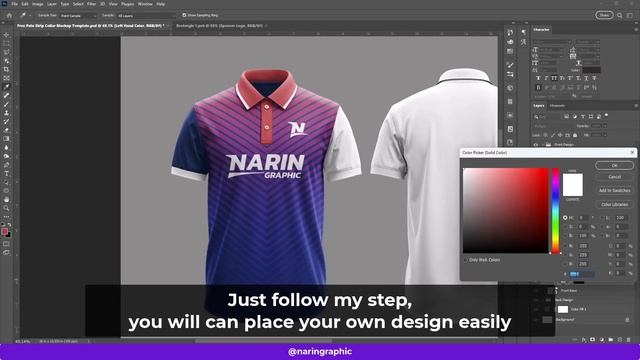Viewport: 640px width, 360px height.
Task: Apply All Caps in Character panel
Action: click(554, 78)
